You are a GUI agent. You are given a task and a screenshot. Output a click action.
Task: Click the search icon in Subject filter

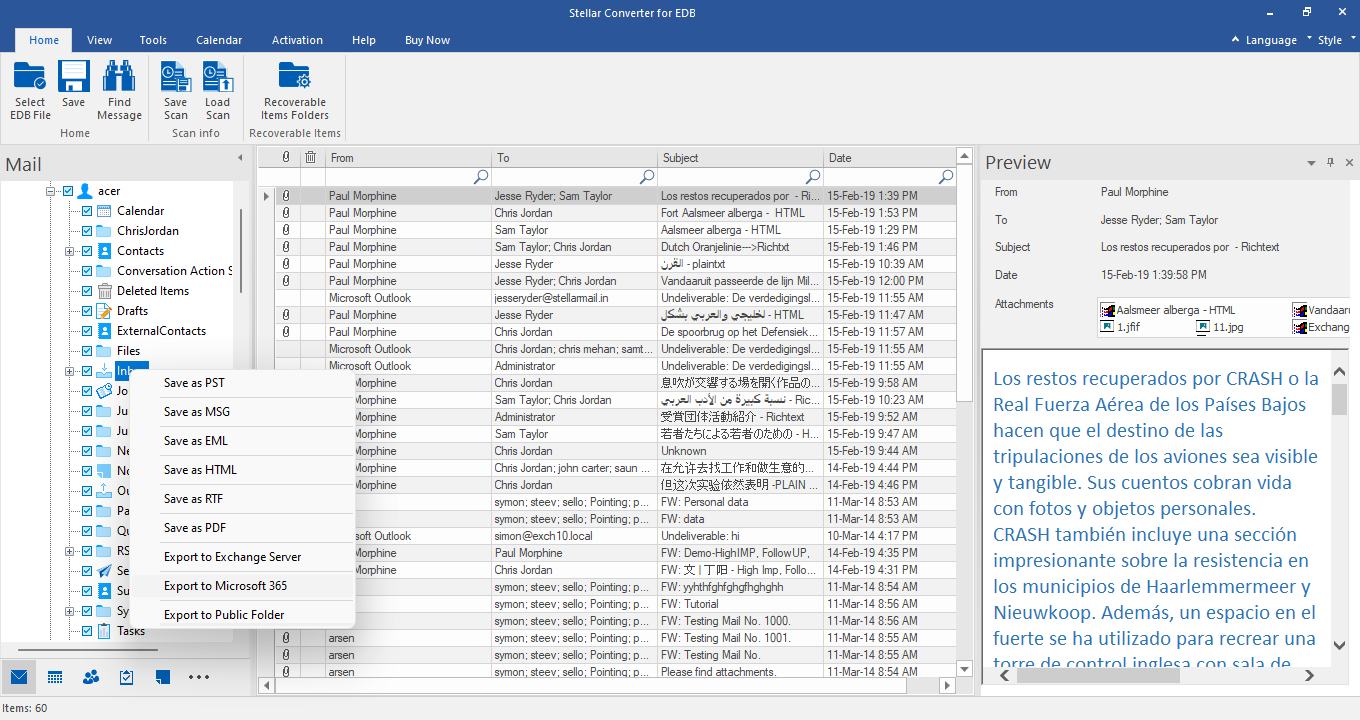(x=813, y=177)
